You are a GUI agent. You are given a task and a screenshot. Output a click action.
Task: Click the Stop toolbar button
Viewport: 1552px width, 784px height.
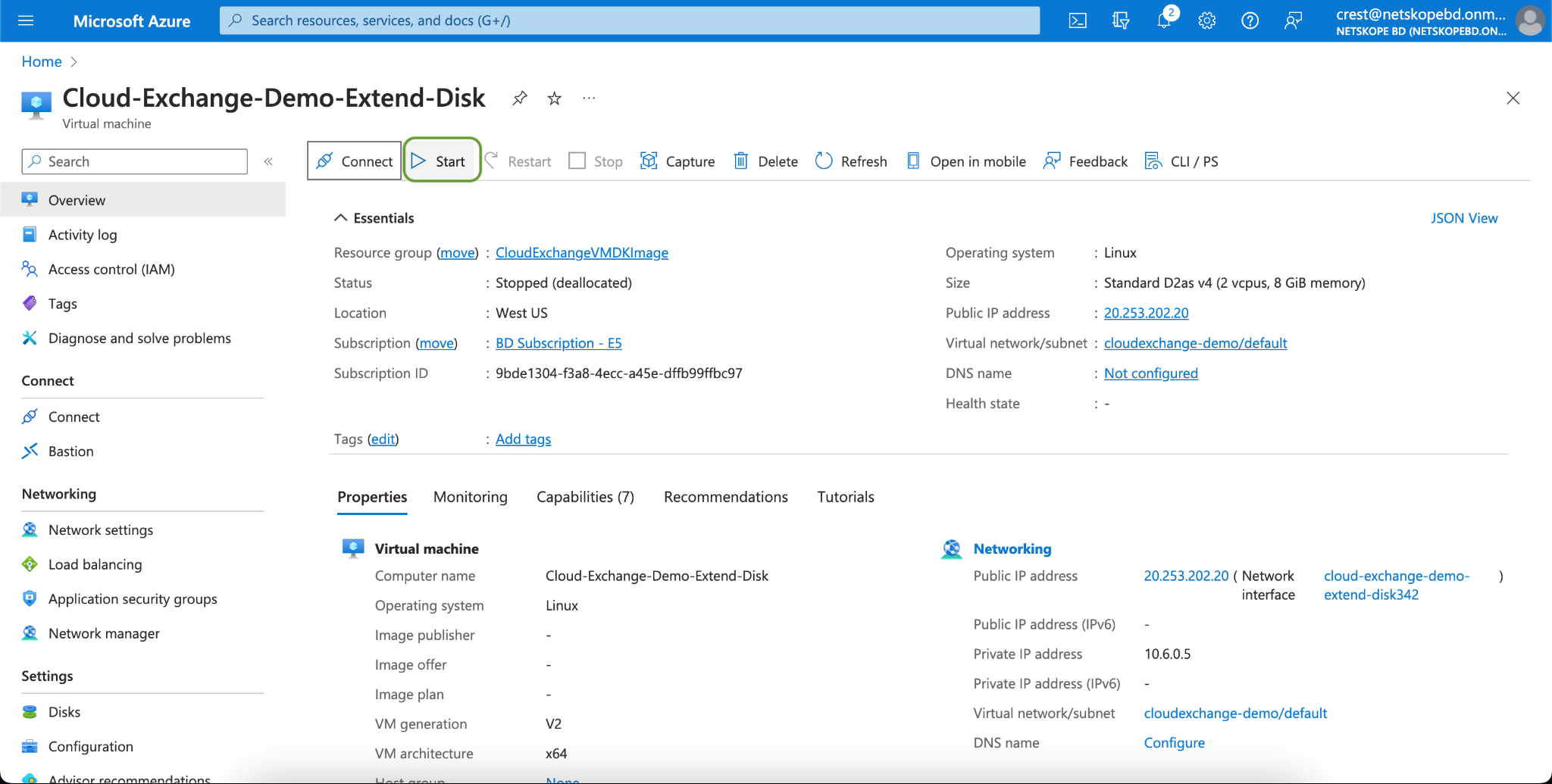[x=596, y=161]
